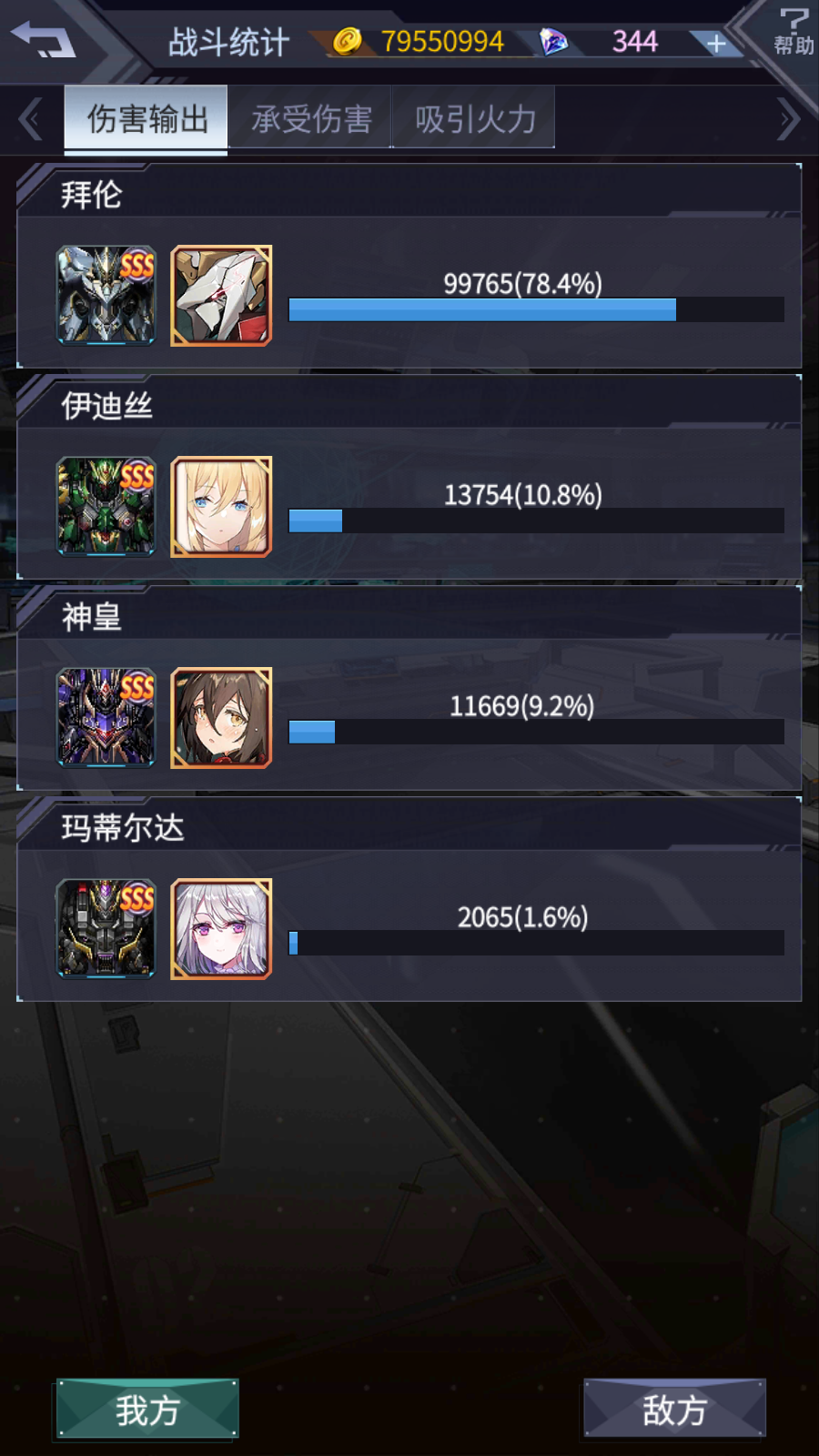Switch to the 承受伤害 tab
This screenshot has height=1456, width=819.
310,118
